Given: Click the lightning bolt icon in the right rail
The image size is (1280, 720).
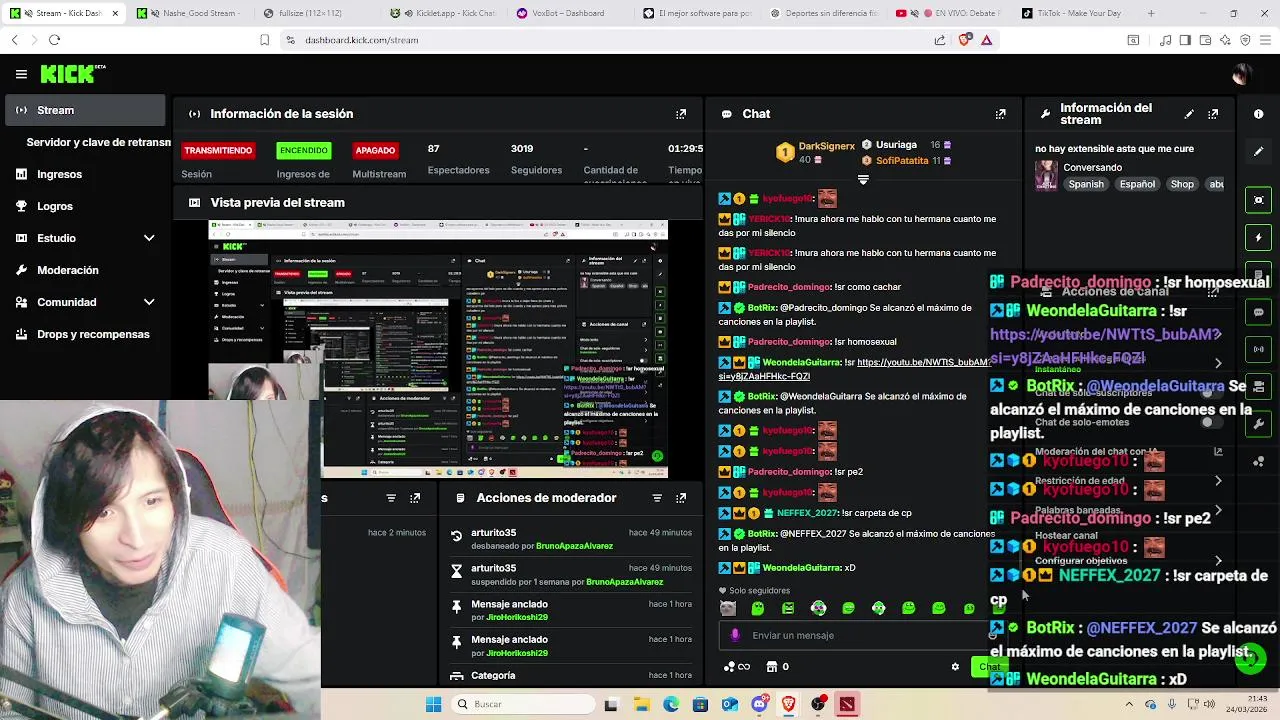Looking at the screenshot, I should tap(1258, 238).
